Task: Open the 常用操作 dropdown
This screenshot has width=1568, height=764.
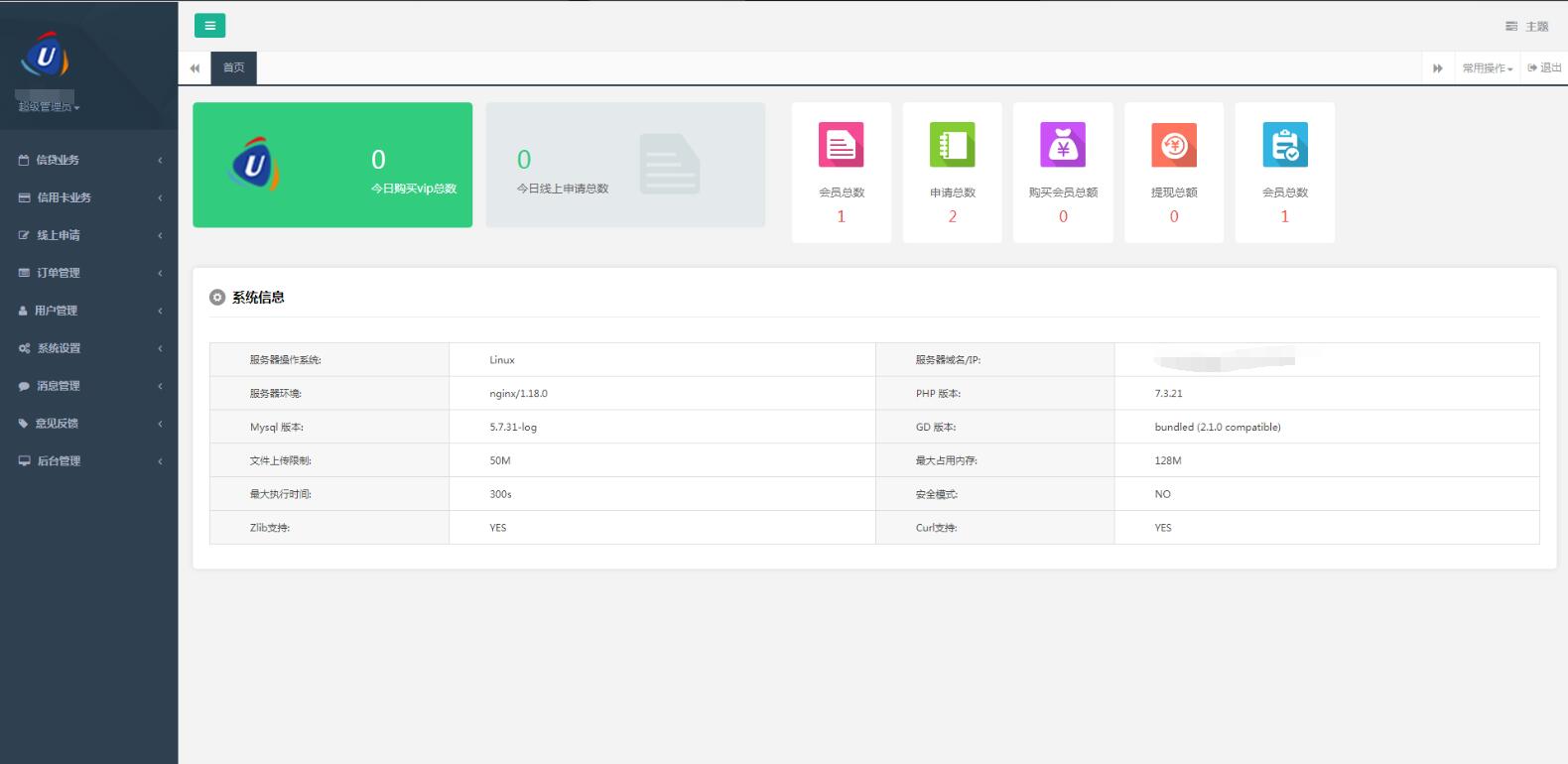Action: click(1487, 68)
